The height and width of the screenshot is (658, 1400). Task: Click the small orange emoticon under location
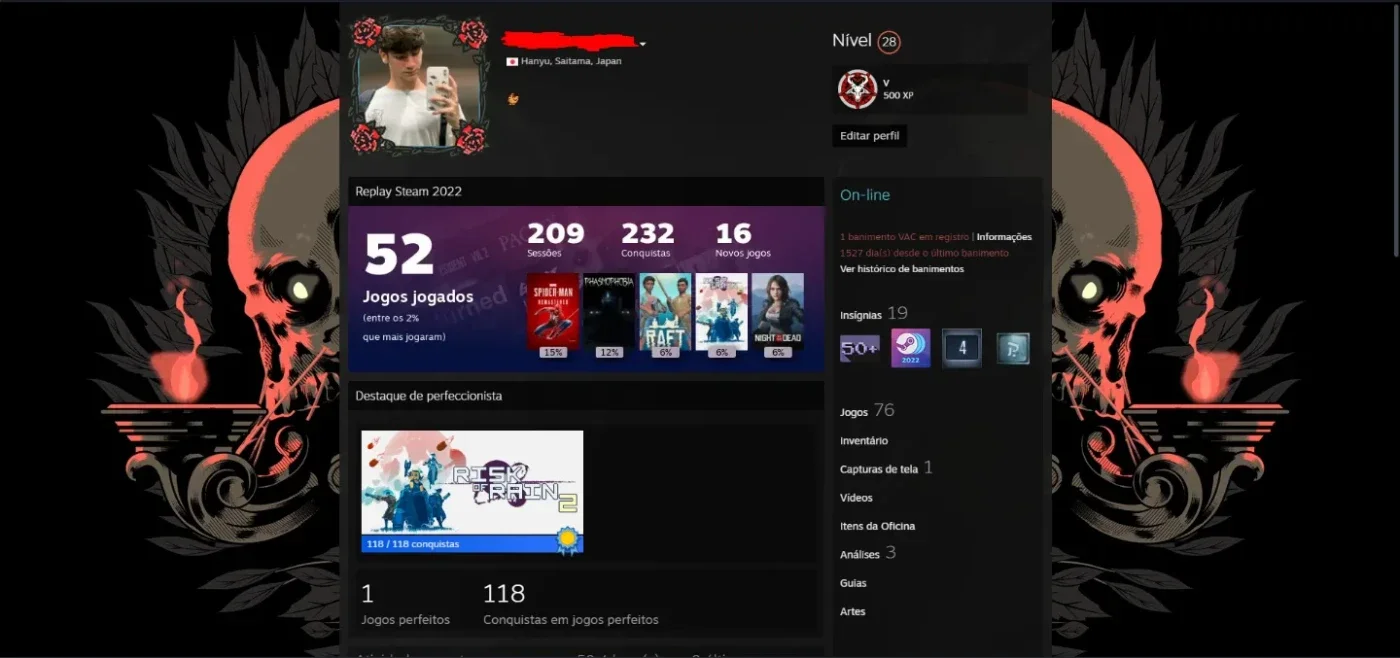[513, 99]
